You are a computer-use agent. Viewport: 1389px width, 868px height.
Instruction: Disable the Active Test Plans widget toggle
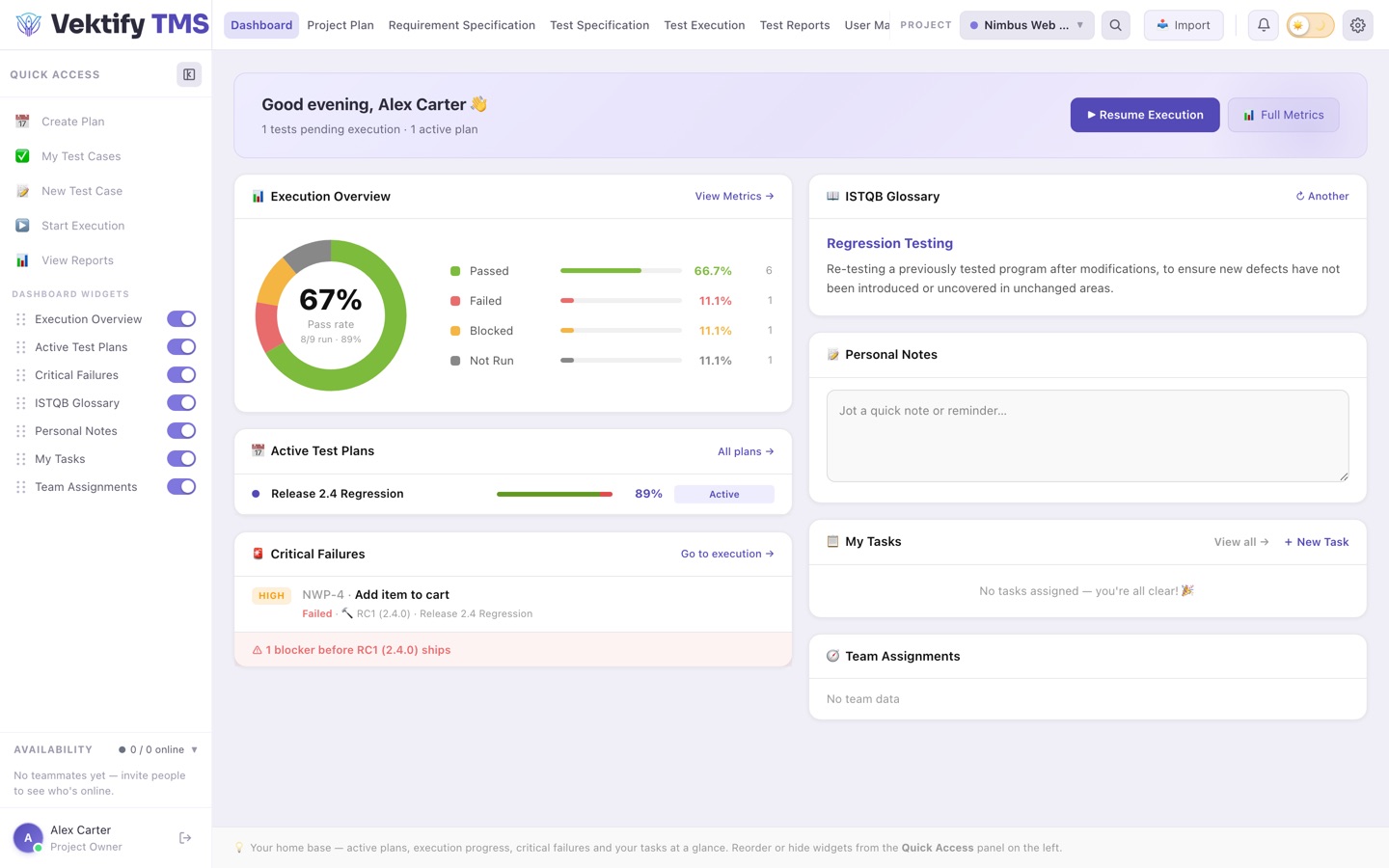[181, 347]
